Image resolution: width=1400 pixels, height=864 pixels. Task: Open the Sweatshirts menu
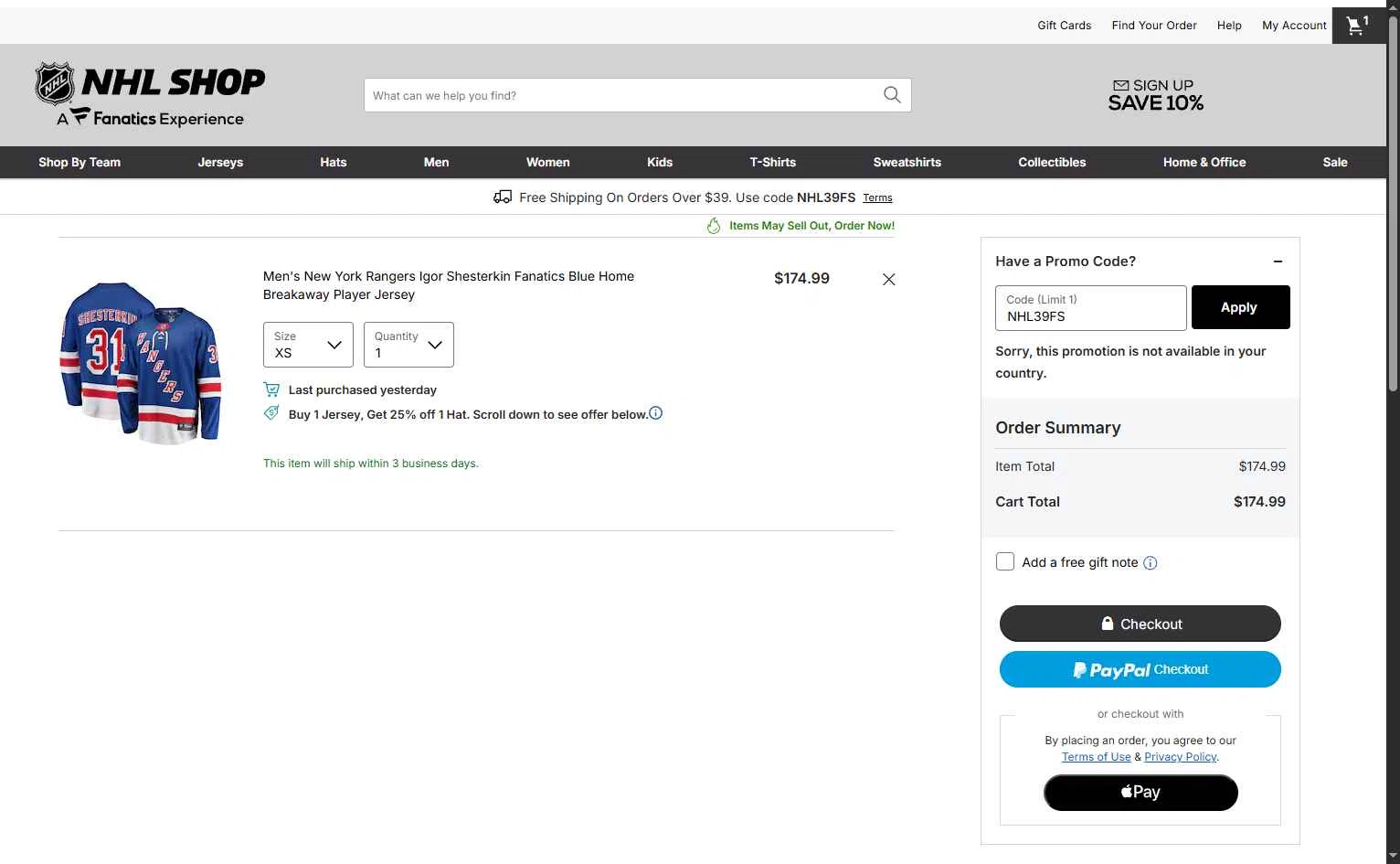pos(907,162)
